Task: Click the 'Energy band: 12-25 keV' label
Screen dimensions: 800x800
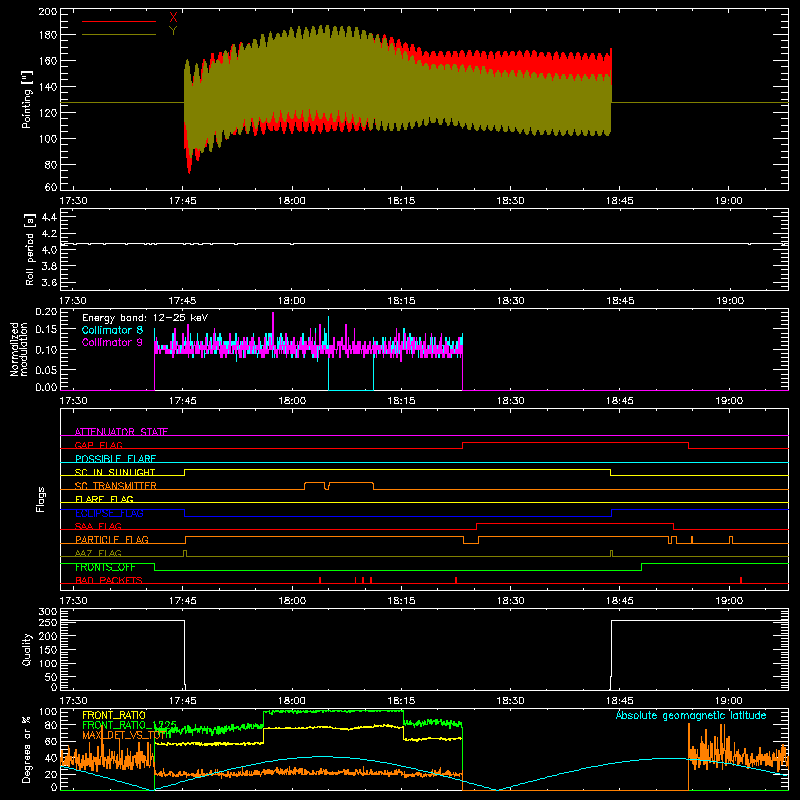Action: pos(145,318)
